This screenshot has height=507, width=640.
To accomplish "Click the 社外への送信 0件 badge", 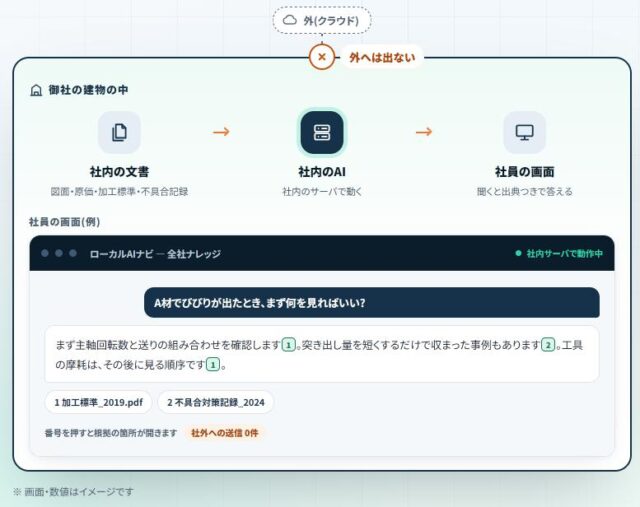I will (224, 433).
